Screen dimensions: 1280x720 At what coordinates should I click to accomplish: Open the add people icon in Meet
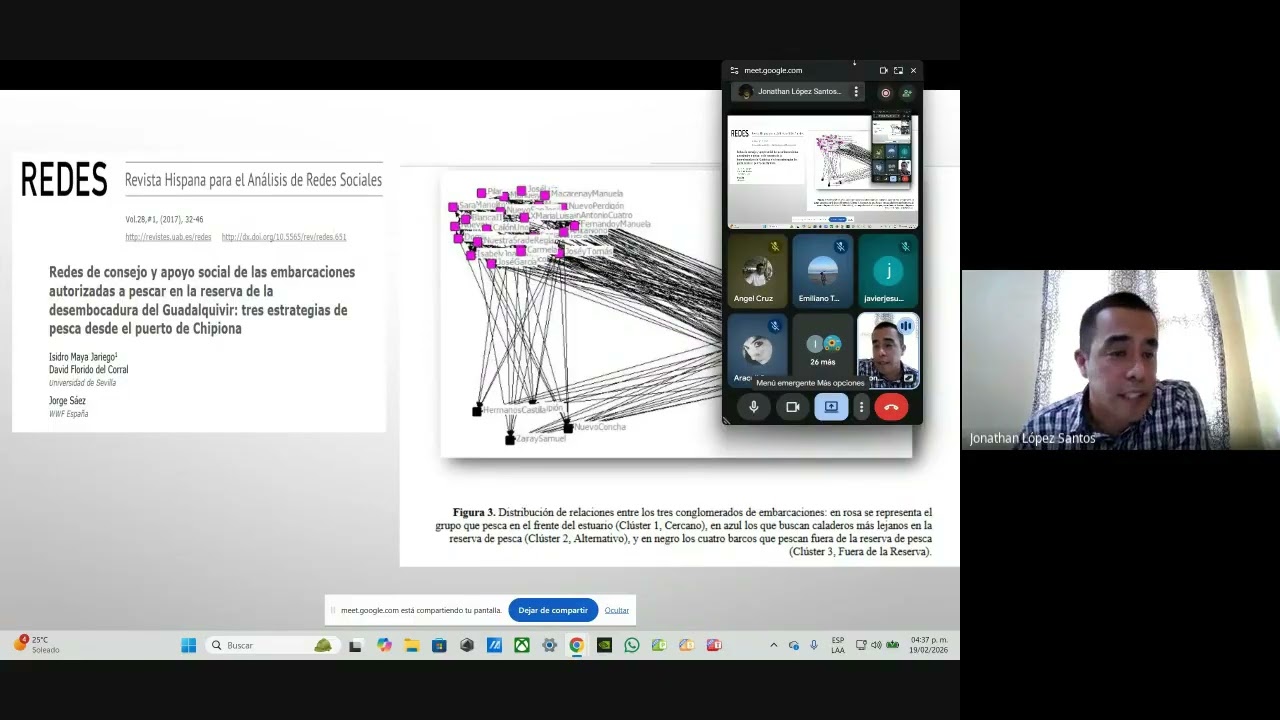pos(907,92)
